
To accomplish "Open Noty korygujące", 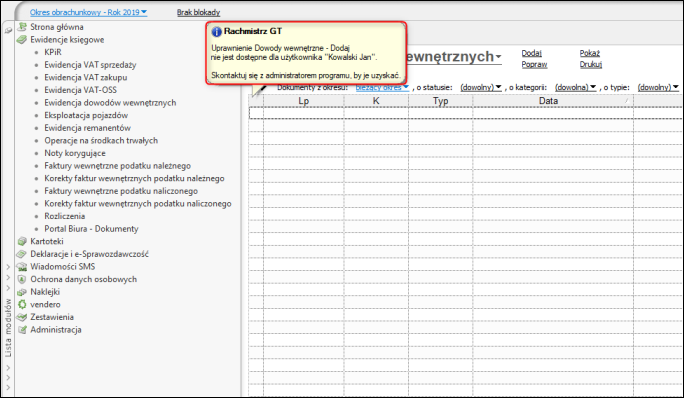I will pos(75,153).
